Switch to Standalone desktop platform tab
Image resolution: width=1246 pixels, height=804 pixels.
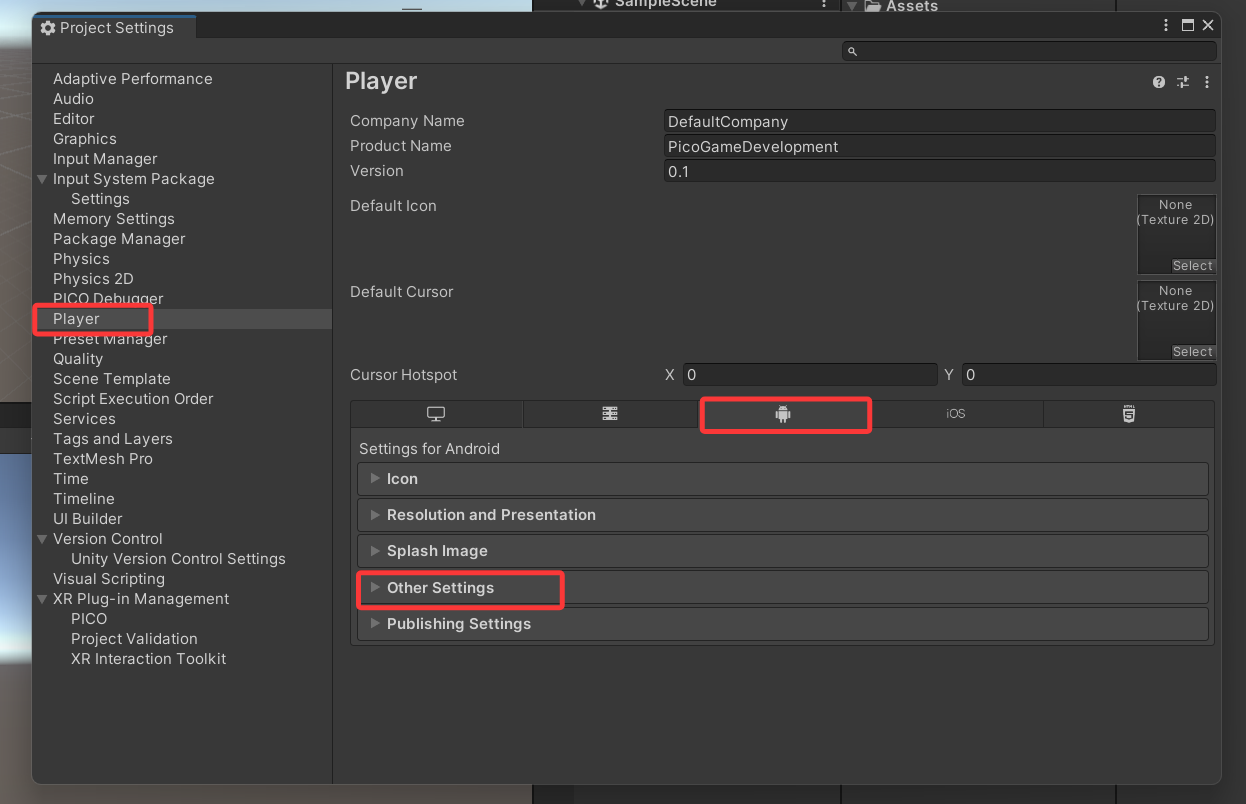pos(436,414)
